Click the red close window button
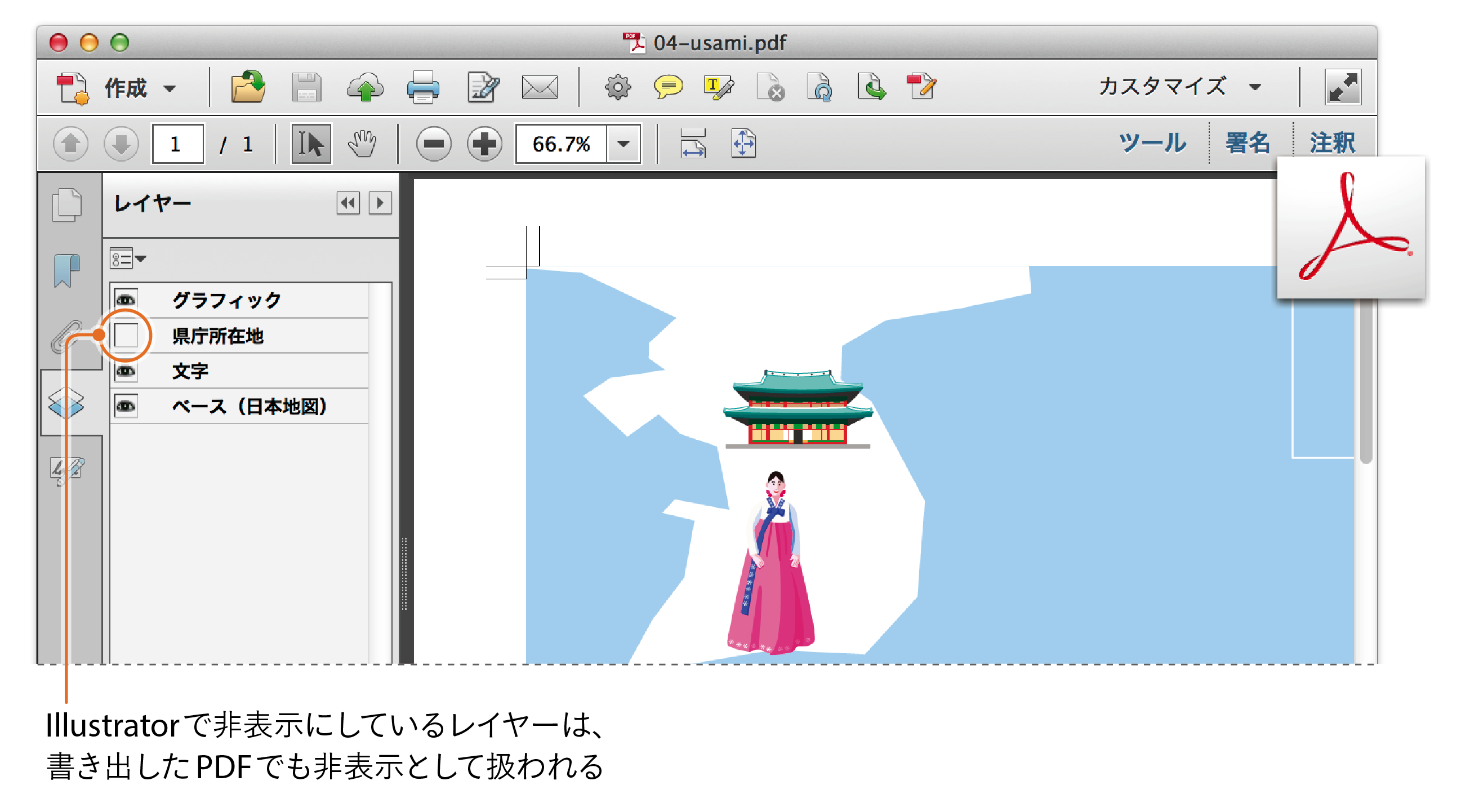Viewport: 1470px width, 812px height. [58, 42]
